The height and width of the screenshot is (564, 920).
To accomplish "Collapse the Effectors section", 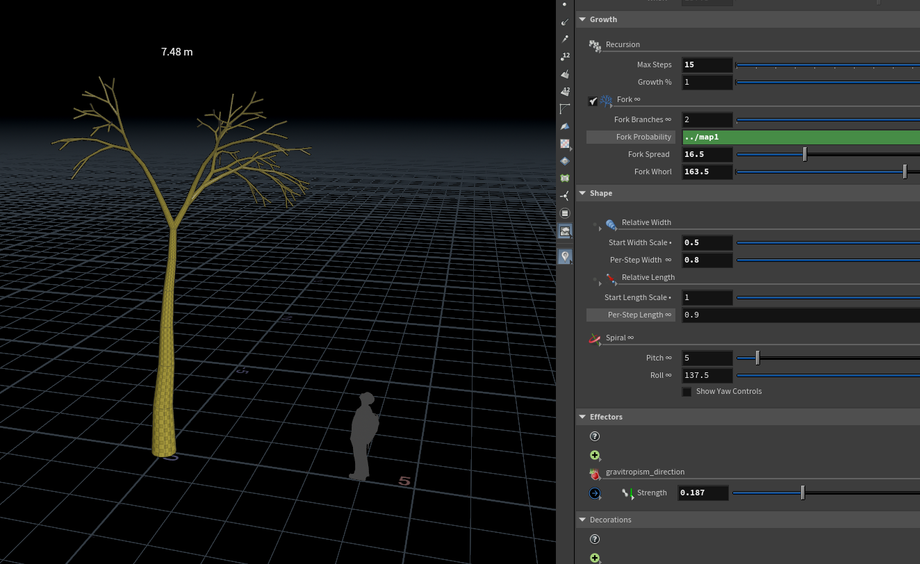I will point(583,417).
